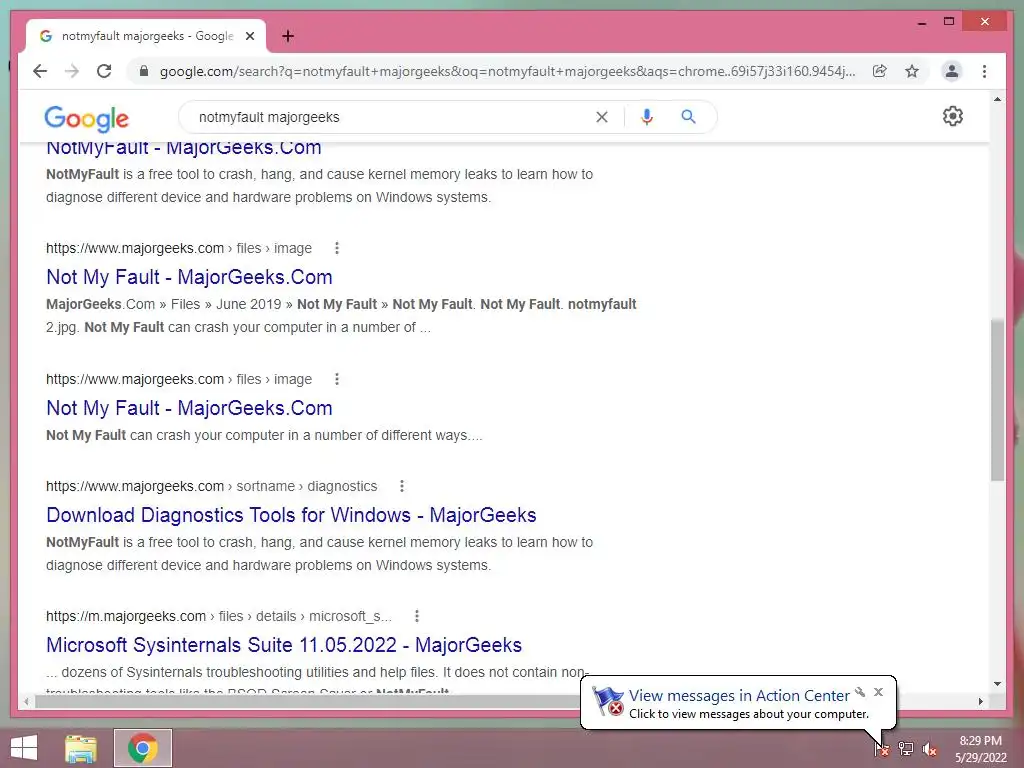Screen dimensions: 1024x768
Task: Open Not My Fault result with June 2019 snippet
Action: coord(189,277)
